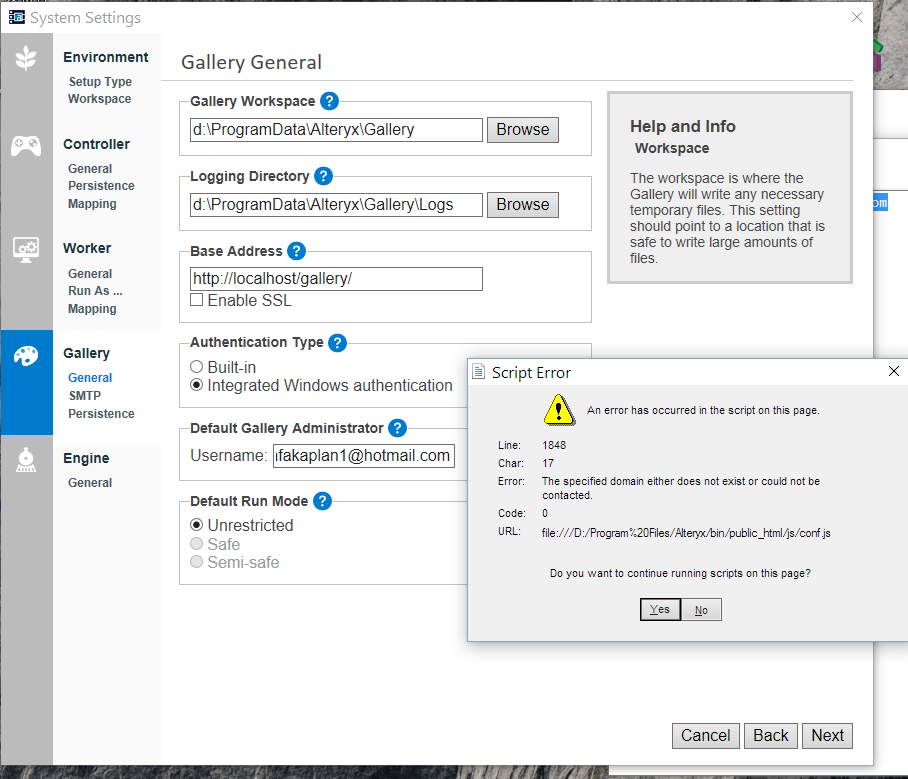Viewport: 908px width, 779px height.
Task: Choose Unrestricted run mode
Action: tap(197, 525)
